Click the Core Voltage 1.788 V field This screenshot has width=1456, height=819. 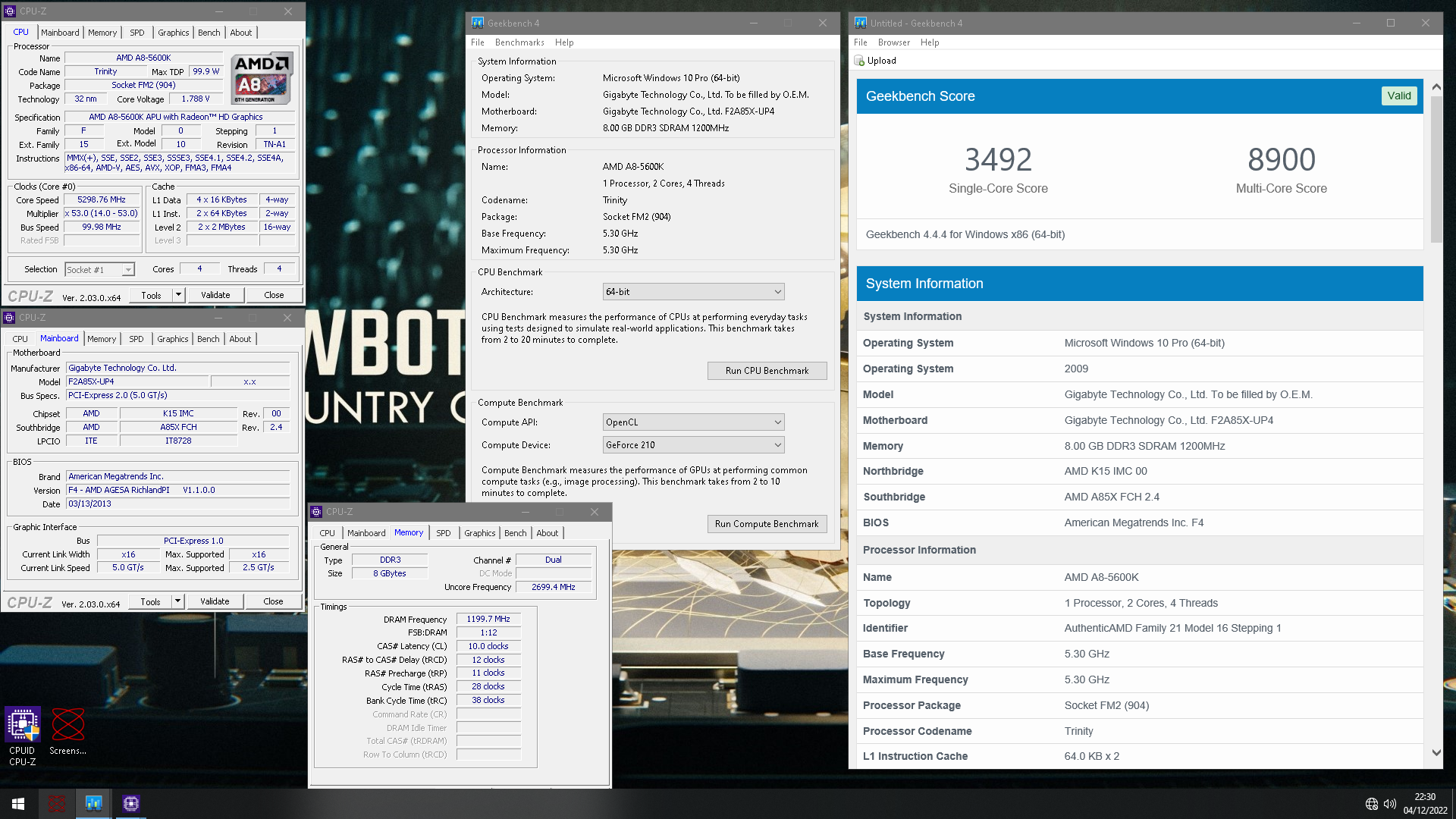(196, 99)
